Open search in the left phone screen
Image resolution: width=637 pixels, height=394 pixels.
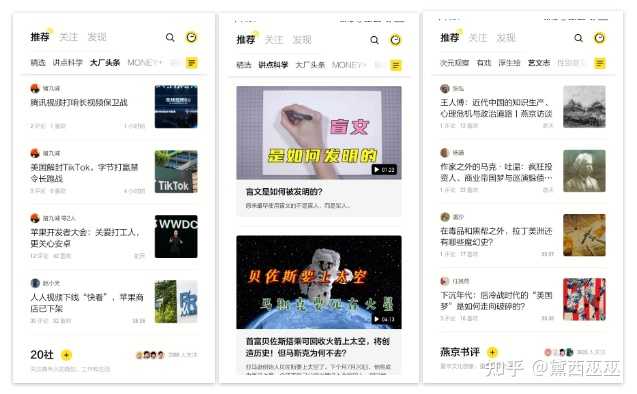point(170,38)
